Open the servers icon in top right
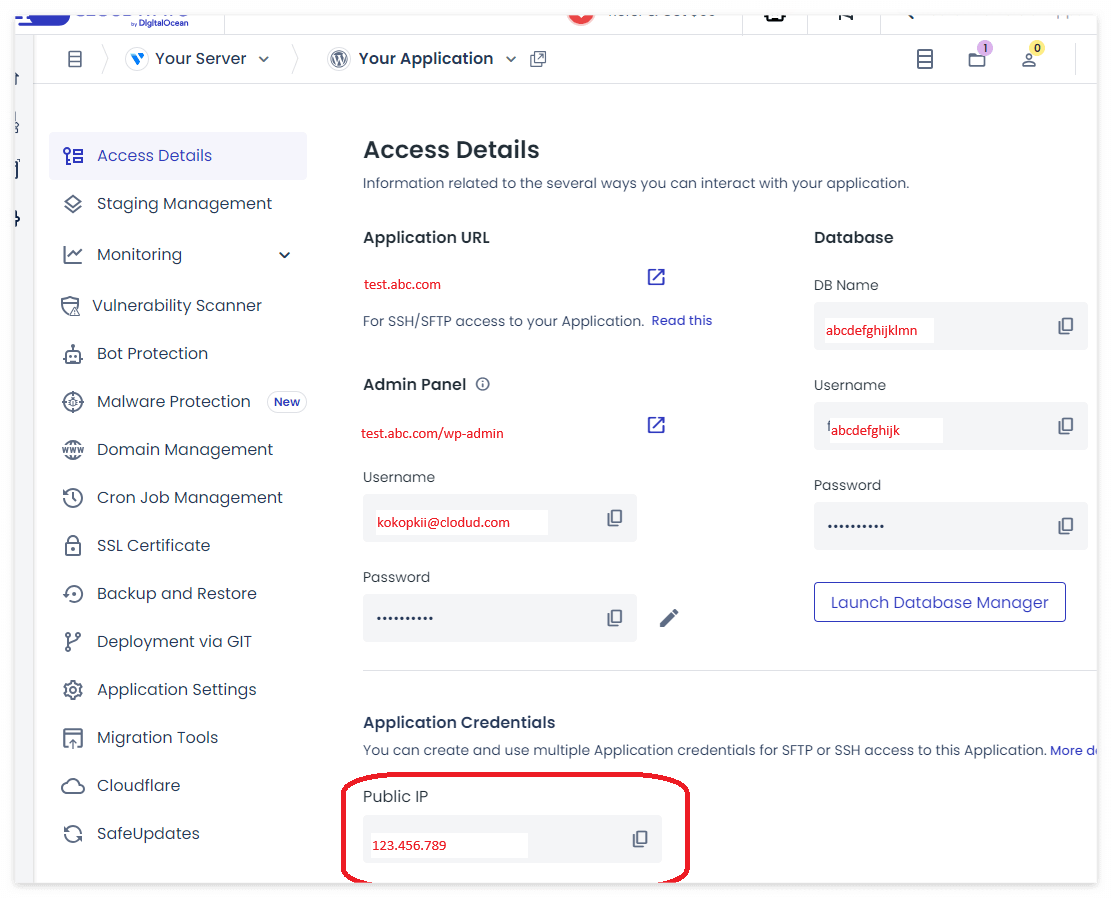 click(x=925, y=59)
